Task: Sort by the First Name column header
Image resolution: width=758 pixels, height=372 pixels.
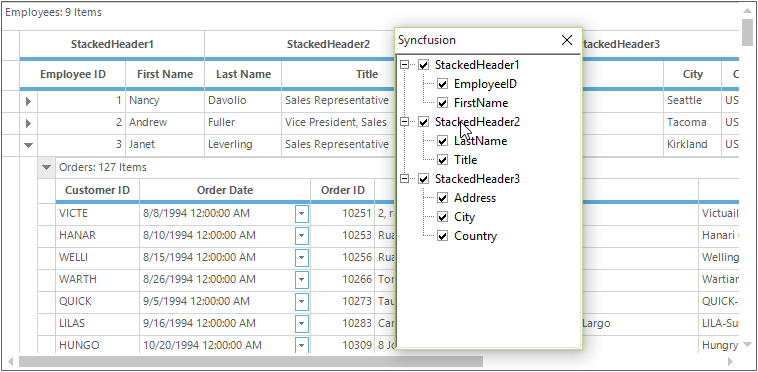Action: point(165,74)
